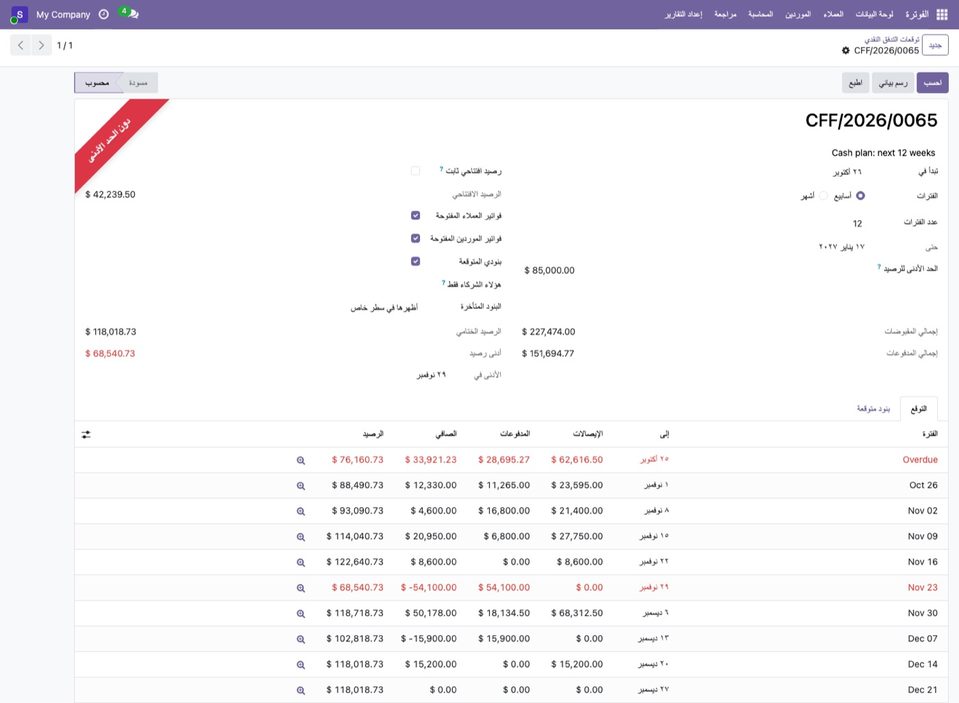Viewport: 959px width, 703px height.
Task: Sort by the الصافي column header
Action: 445,434
